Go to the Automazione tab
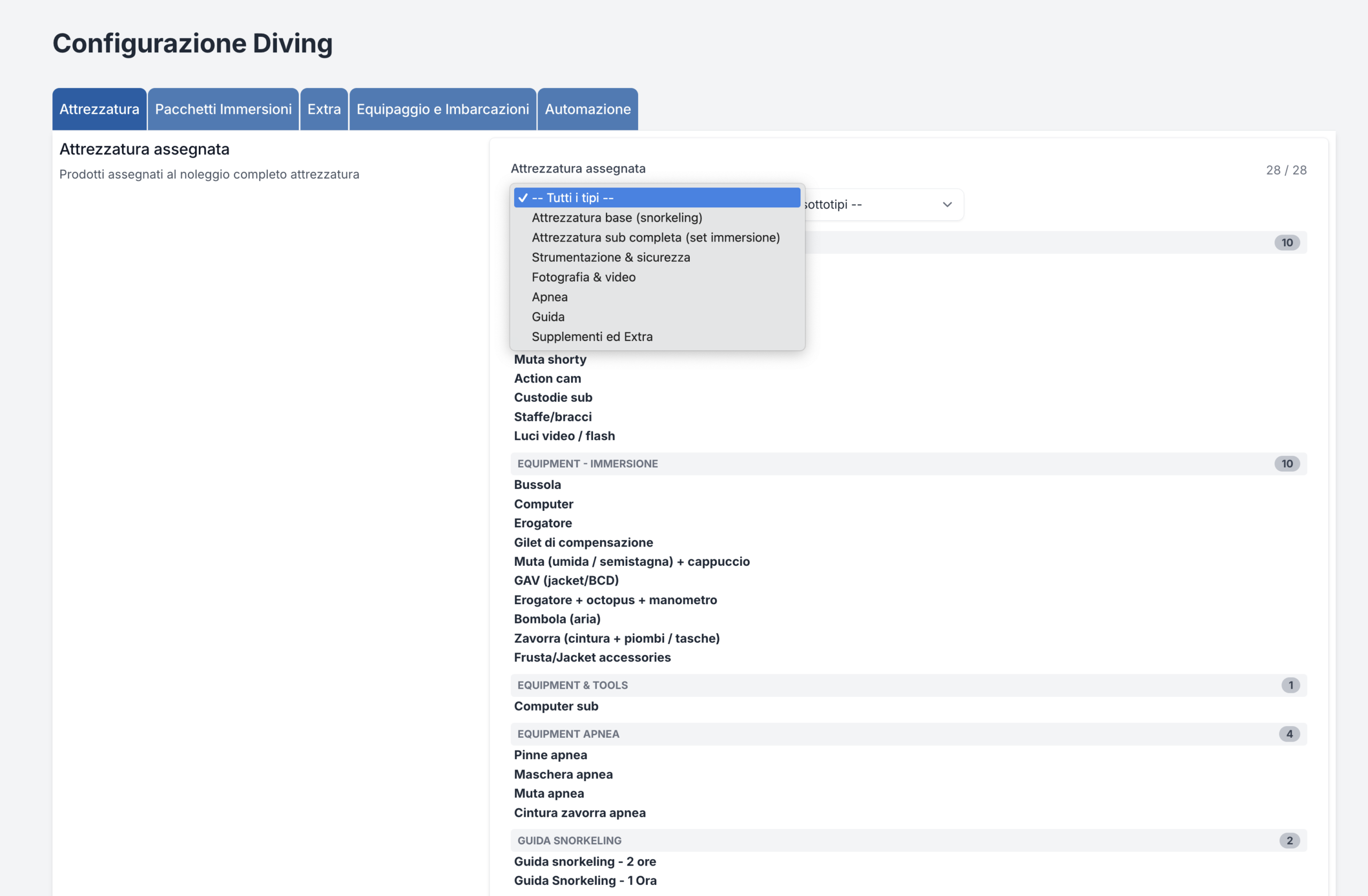Image resolution: width=1368 pixels, height=896 pixels. coord(587,109)
